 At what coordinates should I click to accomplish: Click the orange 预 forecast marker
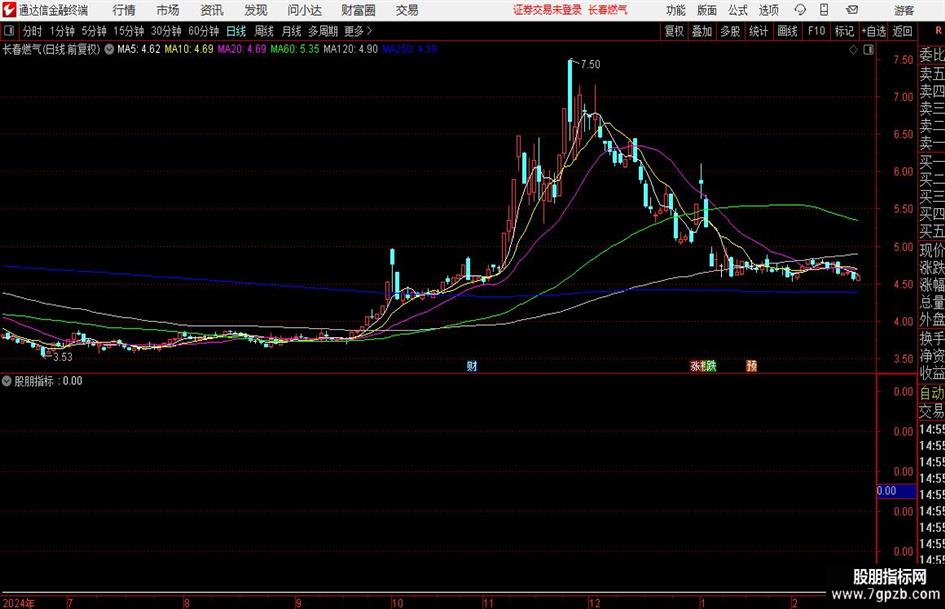[752, 366]
